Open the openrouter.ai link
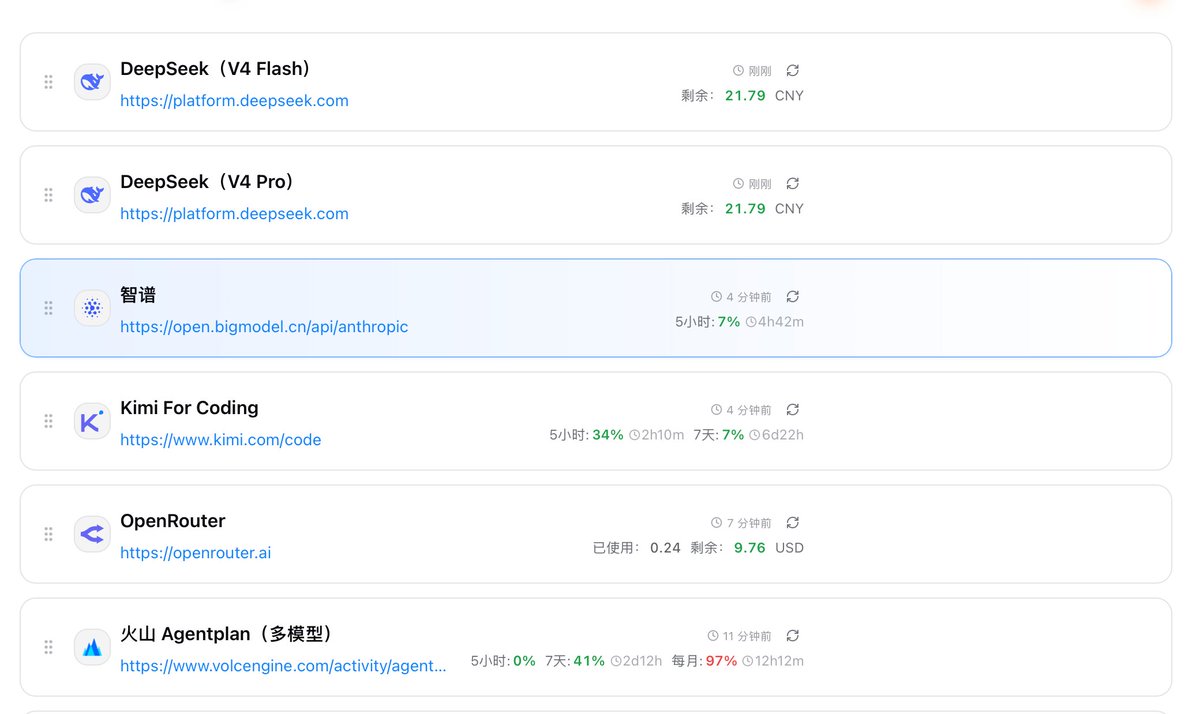The height and width of the screenshot is (714, 1200). click(196, 553)
